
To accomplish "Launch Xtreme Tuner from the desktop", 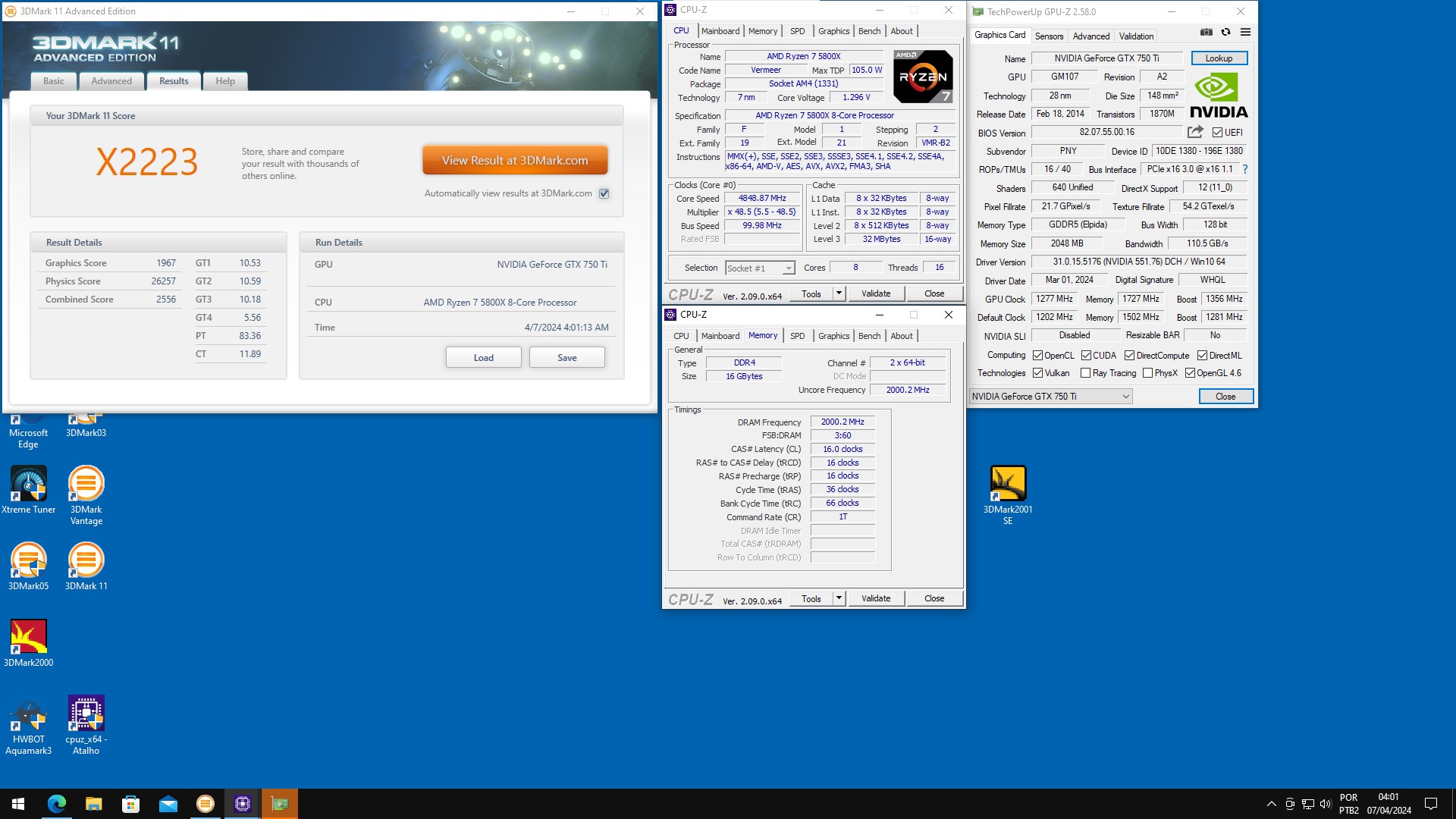I will pyautogui.click(x=28, y=490).
